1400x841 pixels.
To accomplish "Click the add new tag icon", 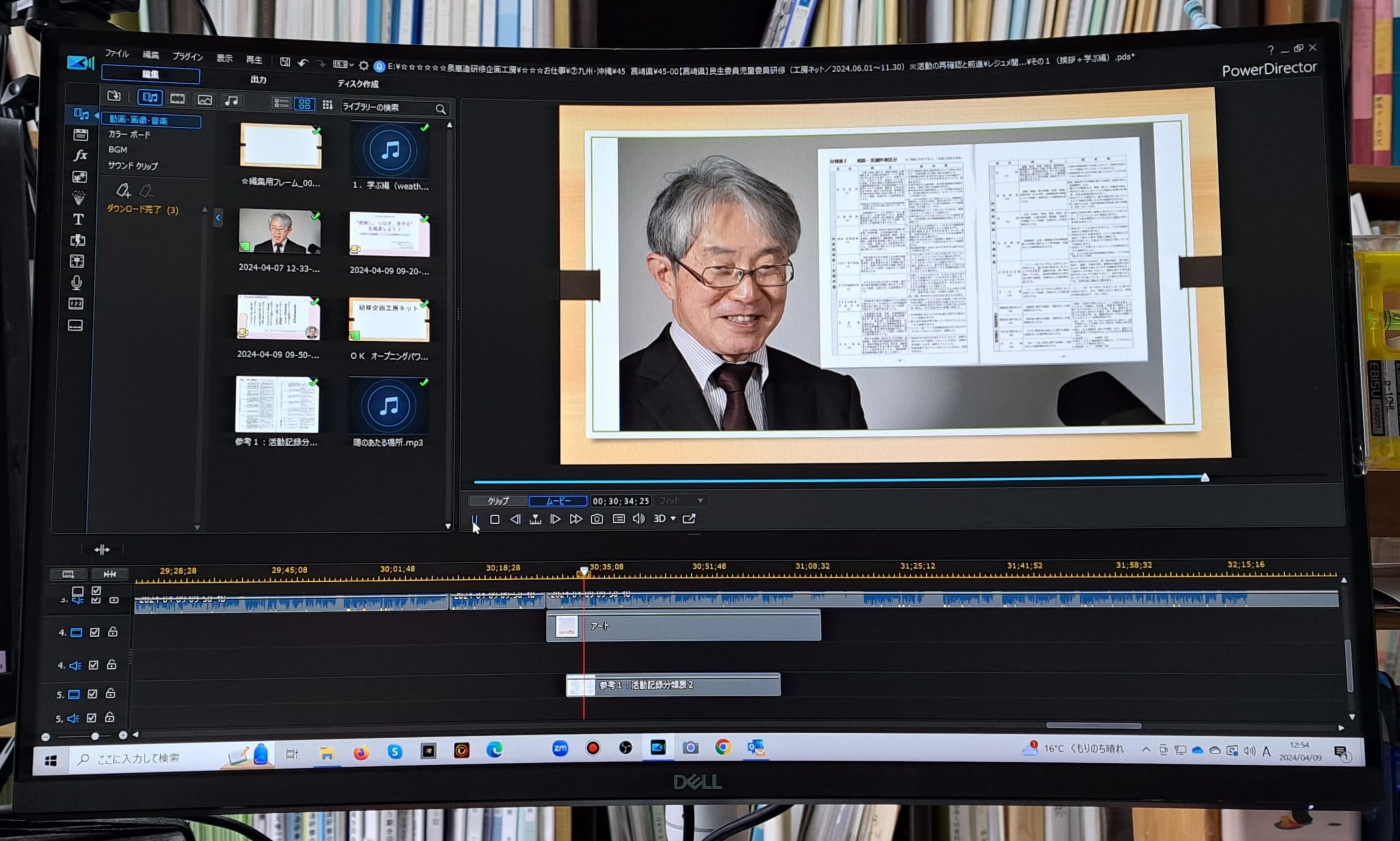I will coord(123,190).
